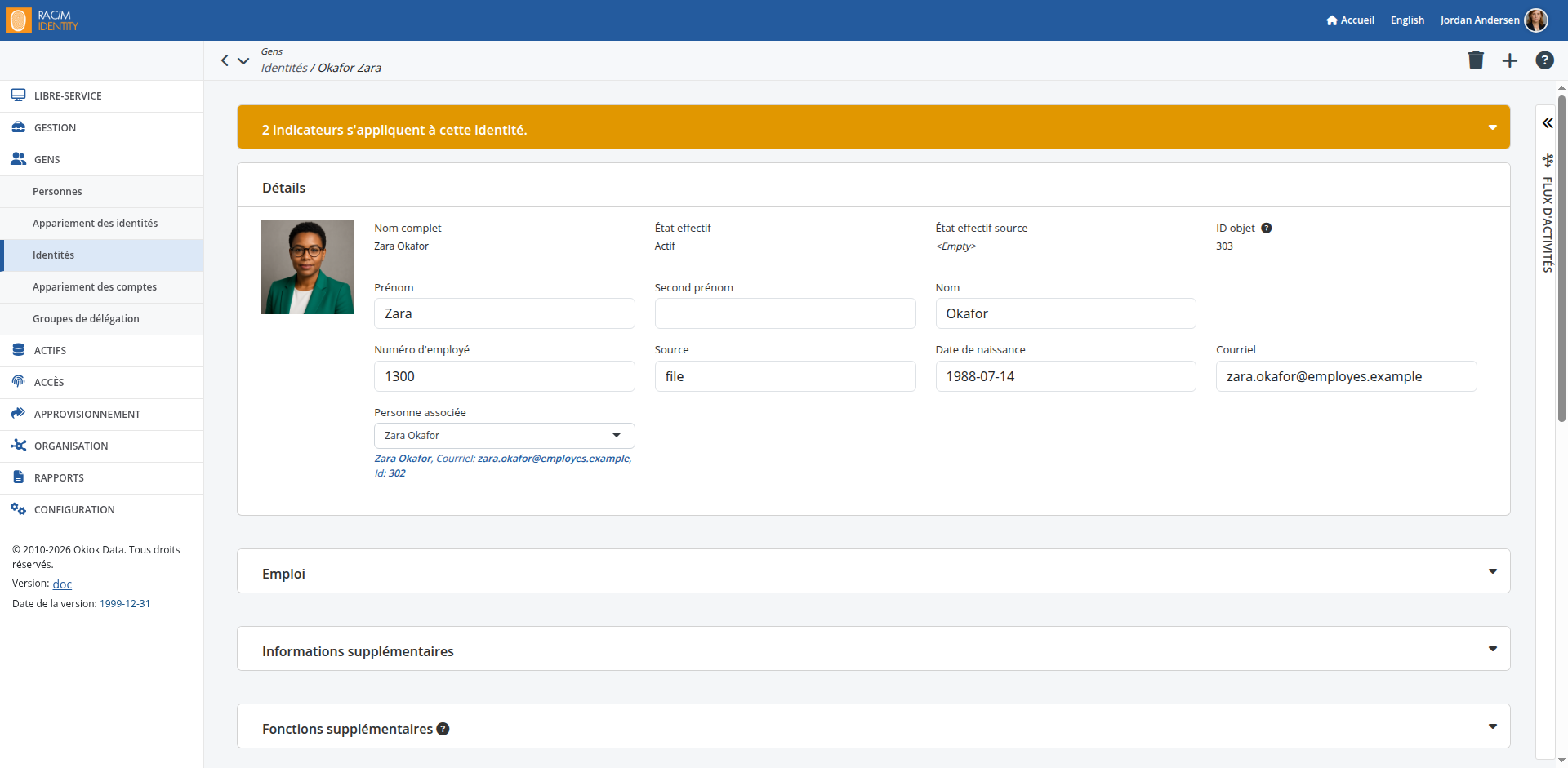Click the Numéro d'employé field
Screen dimensions: 1568x768
[504, 376]
